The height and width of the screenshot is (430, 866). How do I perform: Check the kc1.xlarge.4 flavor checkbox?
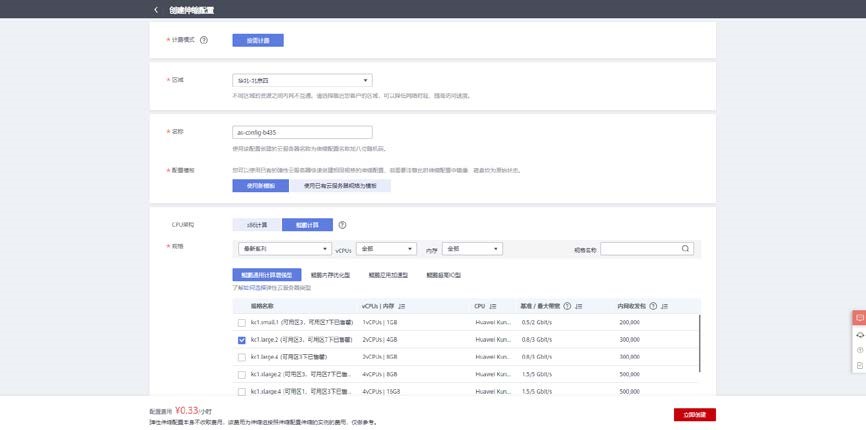(241, 392)
